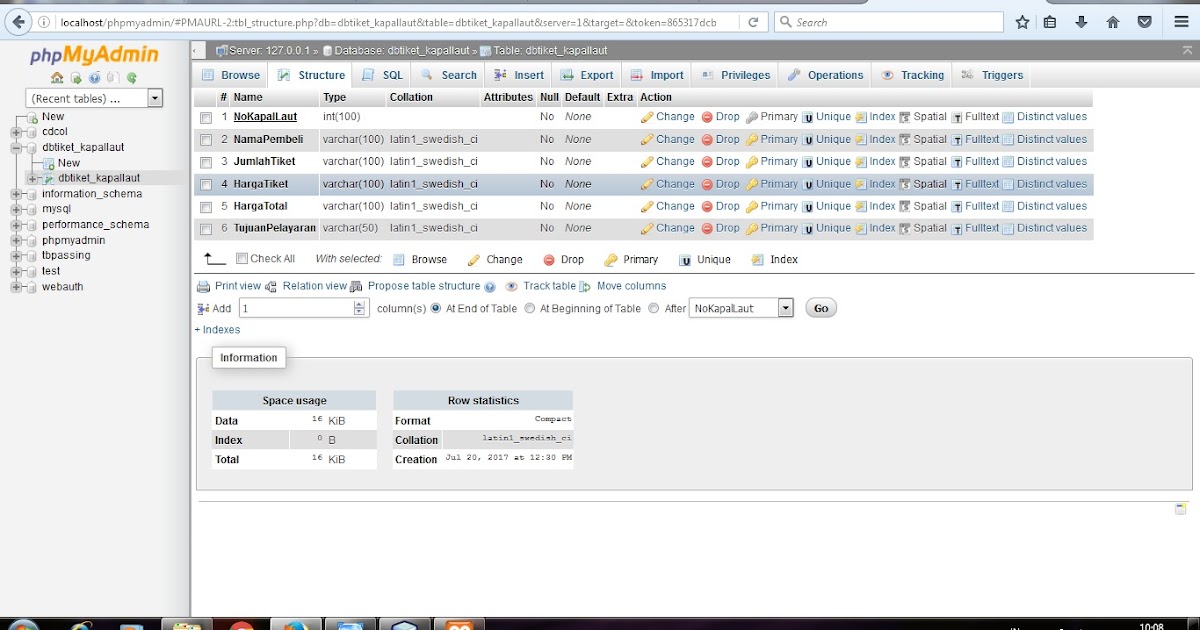Expand the tbpassing database node
Viewport: 1200px width, 630px height.
(17, 256)
